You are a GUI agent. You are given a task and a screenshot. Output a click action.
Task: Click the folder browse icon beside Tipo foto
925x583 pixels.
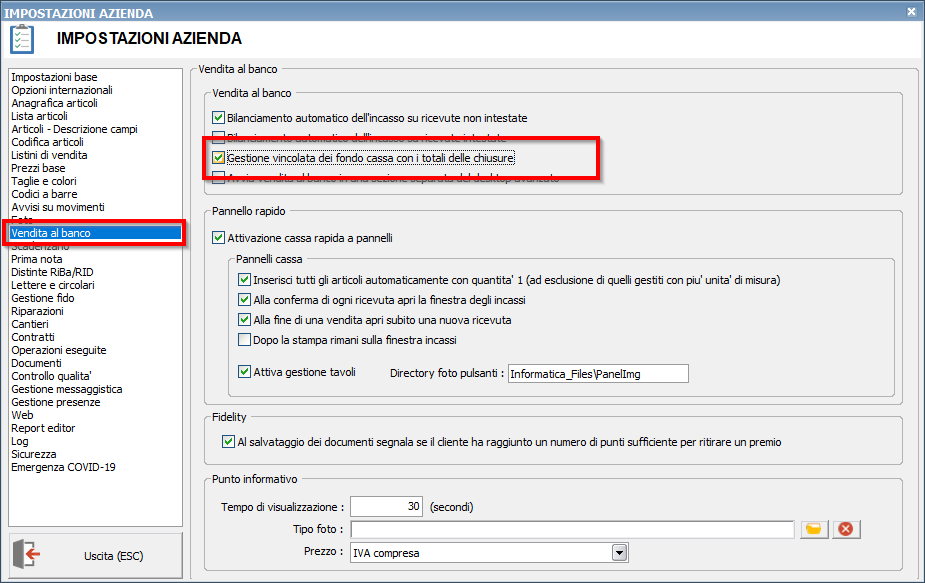click(814, 529)
